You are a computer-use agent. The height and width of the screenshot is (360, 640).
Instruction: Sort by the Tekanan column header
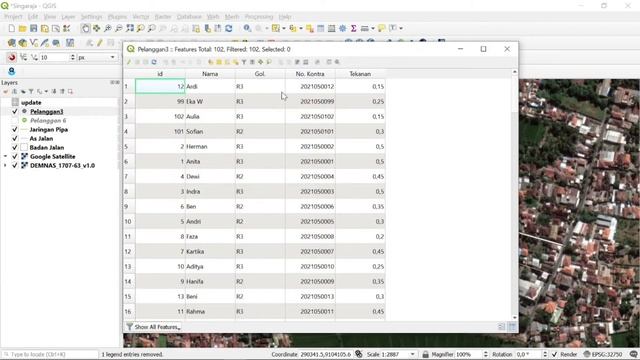[x=360, y=74]
